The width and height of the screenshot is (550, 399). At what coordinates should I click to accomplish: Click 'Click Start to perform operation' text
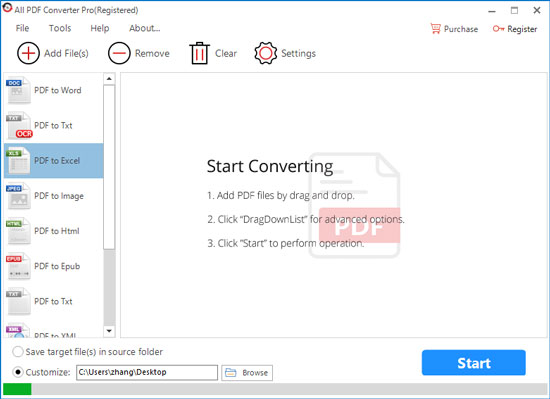click(286, 243)
